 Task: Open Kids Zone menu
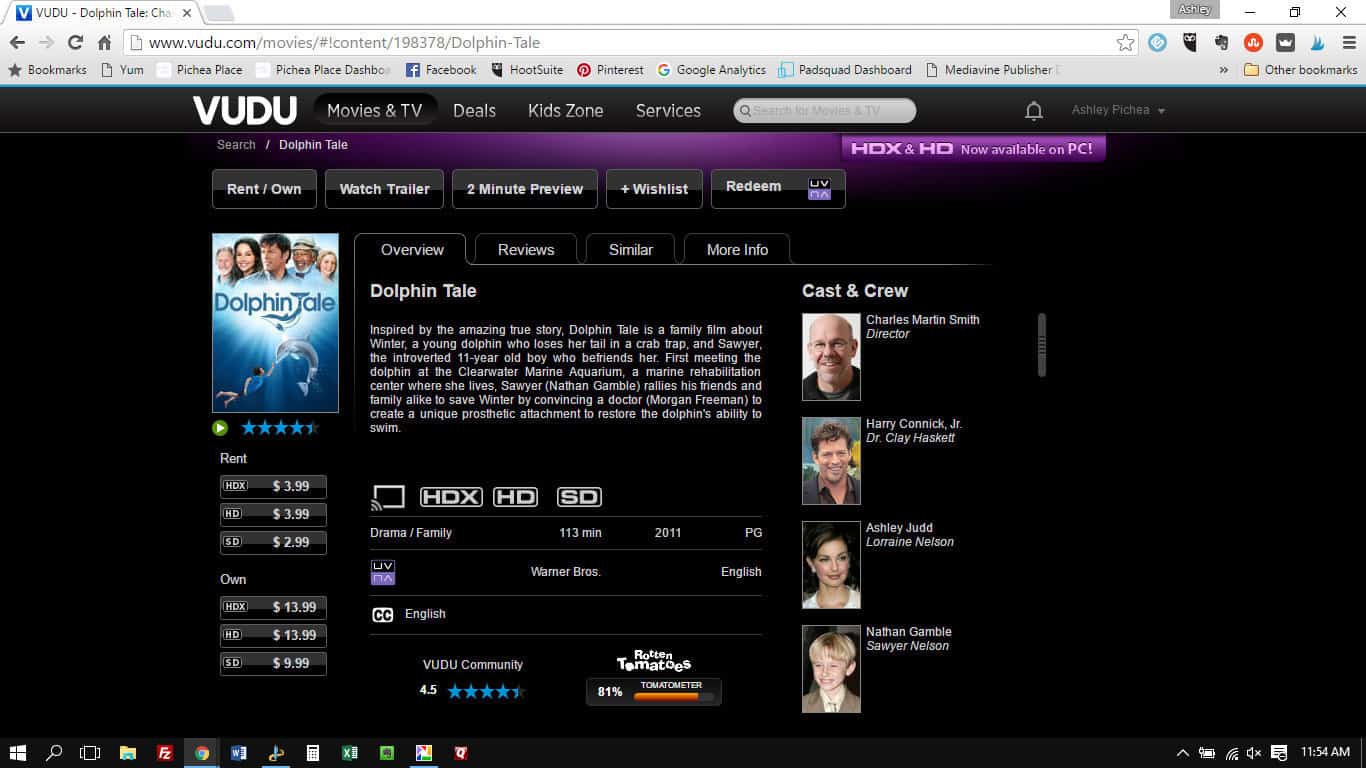click(565, 110)
